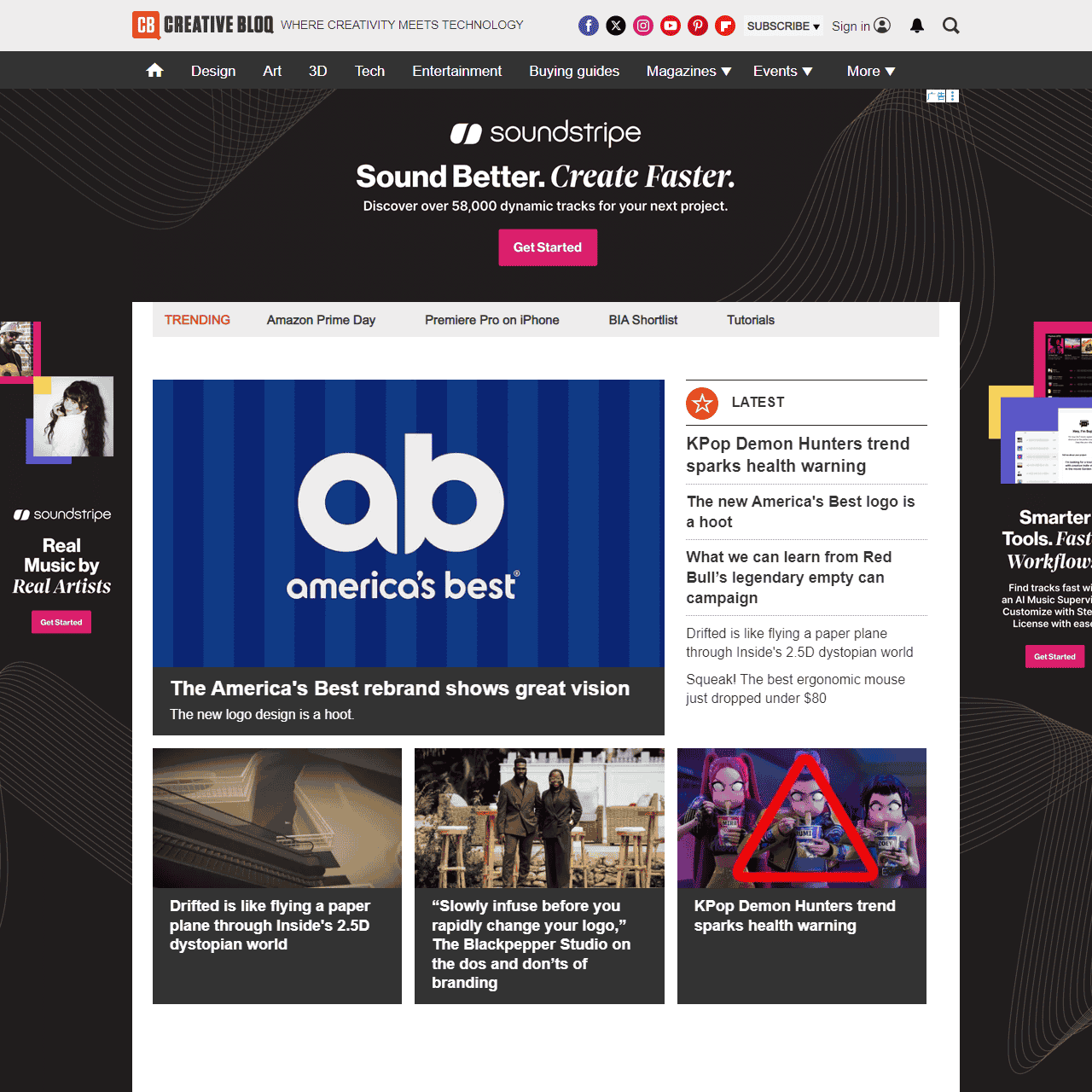Viewport: 1092px width, 1092px height.
Task: Open the Buying guides section
Action: (x=574, y=71)
